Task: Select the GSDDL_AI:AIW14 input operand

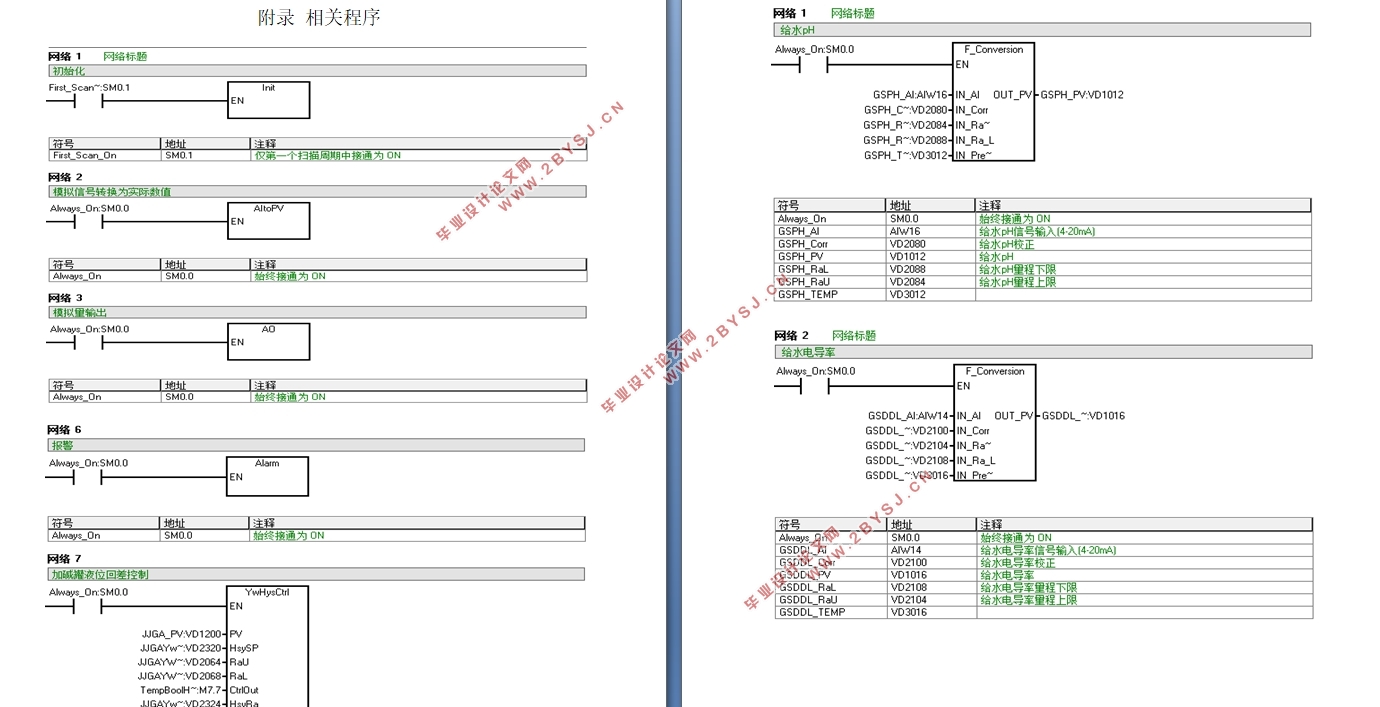Action: pyautogui.click(x=908, y=416)
